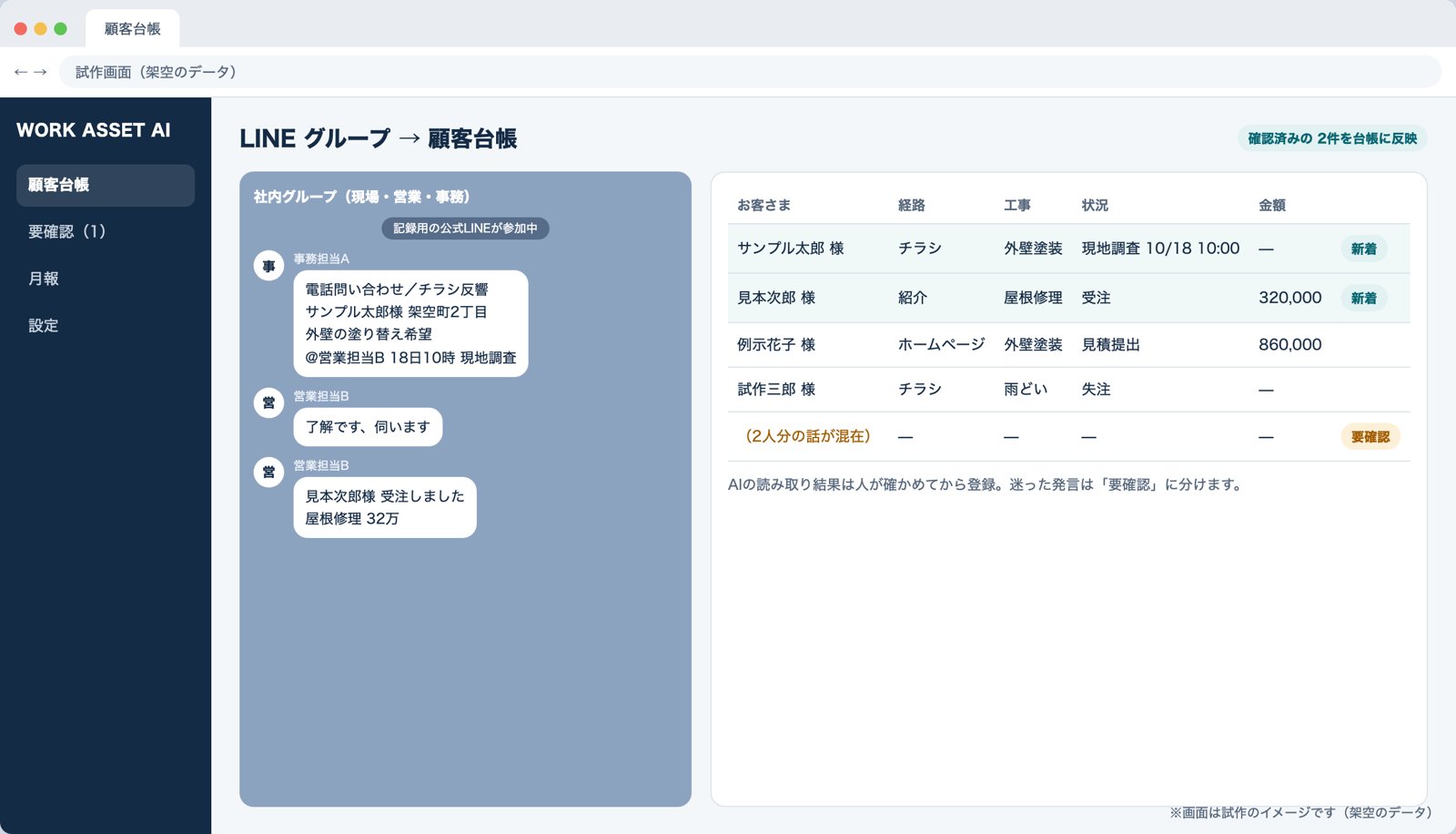This screenshot has width=1456, height=834.
Task: Click 紹介 in the 経路 column
Action: coord(913,298)
